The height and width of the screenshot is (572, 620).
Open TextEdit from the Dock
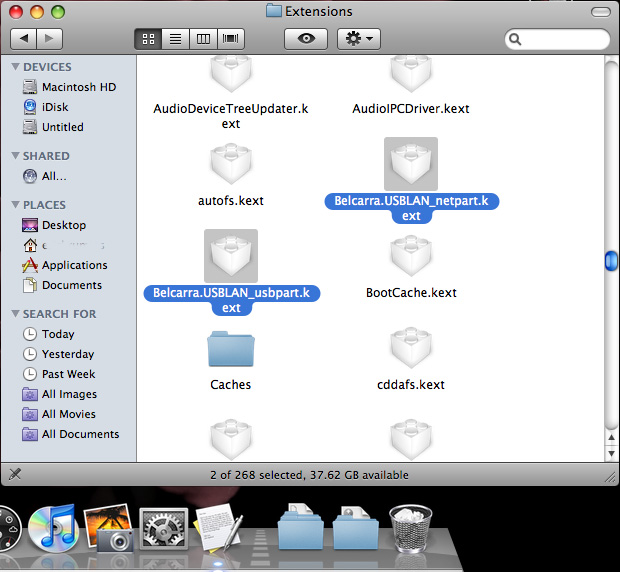pyautogui.click(x=217, y=528)
